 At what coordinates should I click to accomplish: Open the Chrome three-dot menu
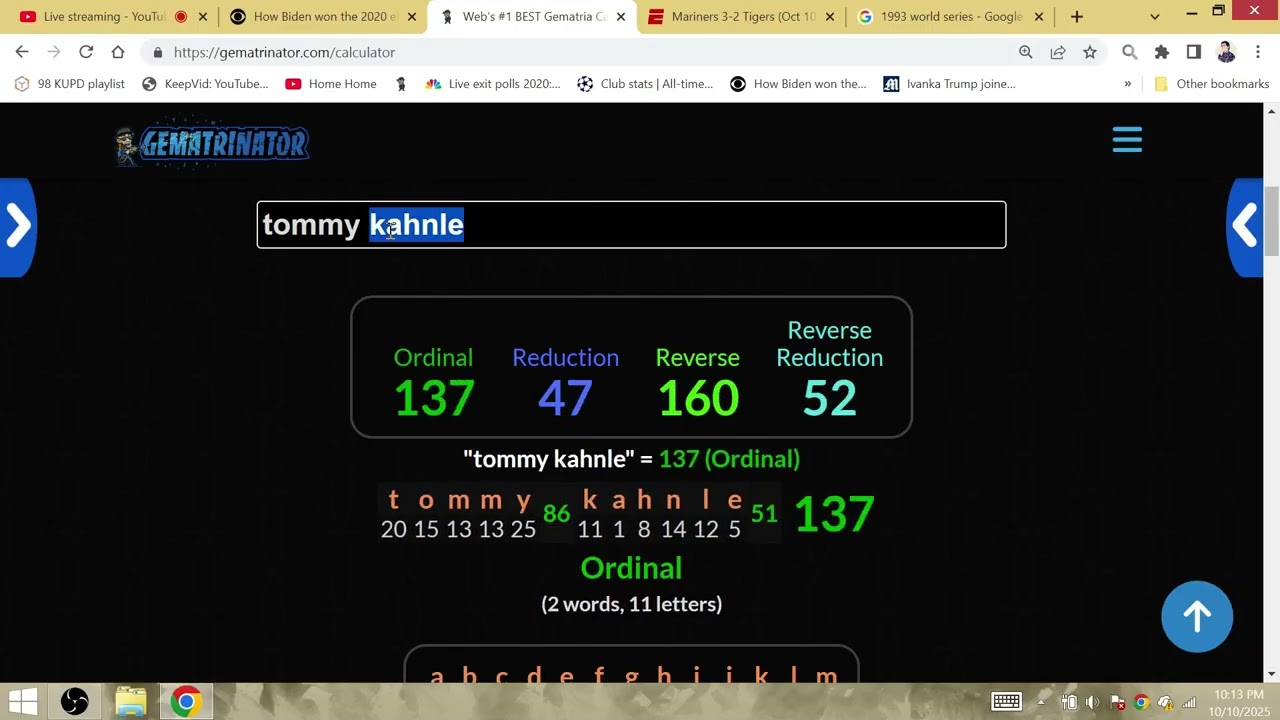click(1258, 52)
